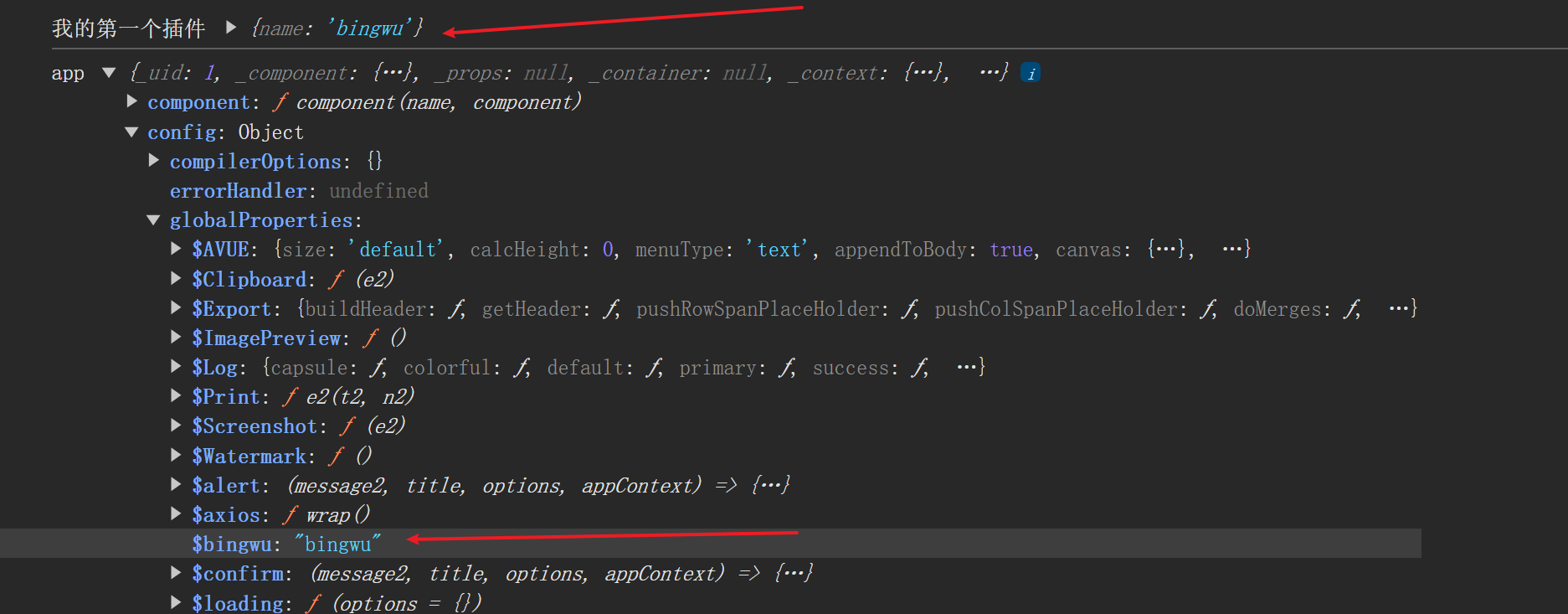Screen dimensions: 1568x614
Task: Expand the logged {name: 'bingwu'} object
Action: pos(231,28)
